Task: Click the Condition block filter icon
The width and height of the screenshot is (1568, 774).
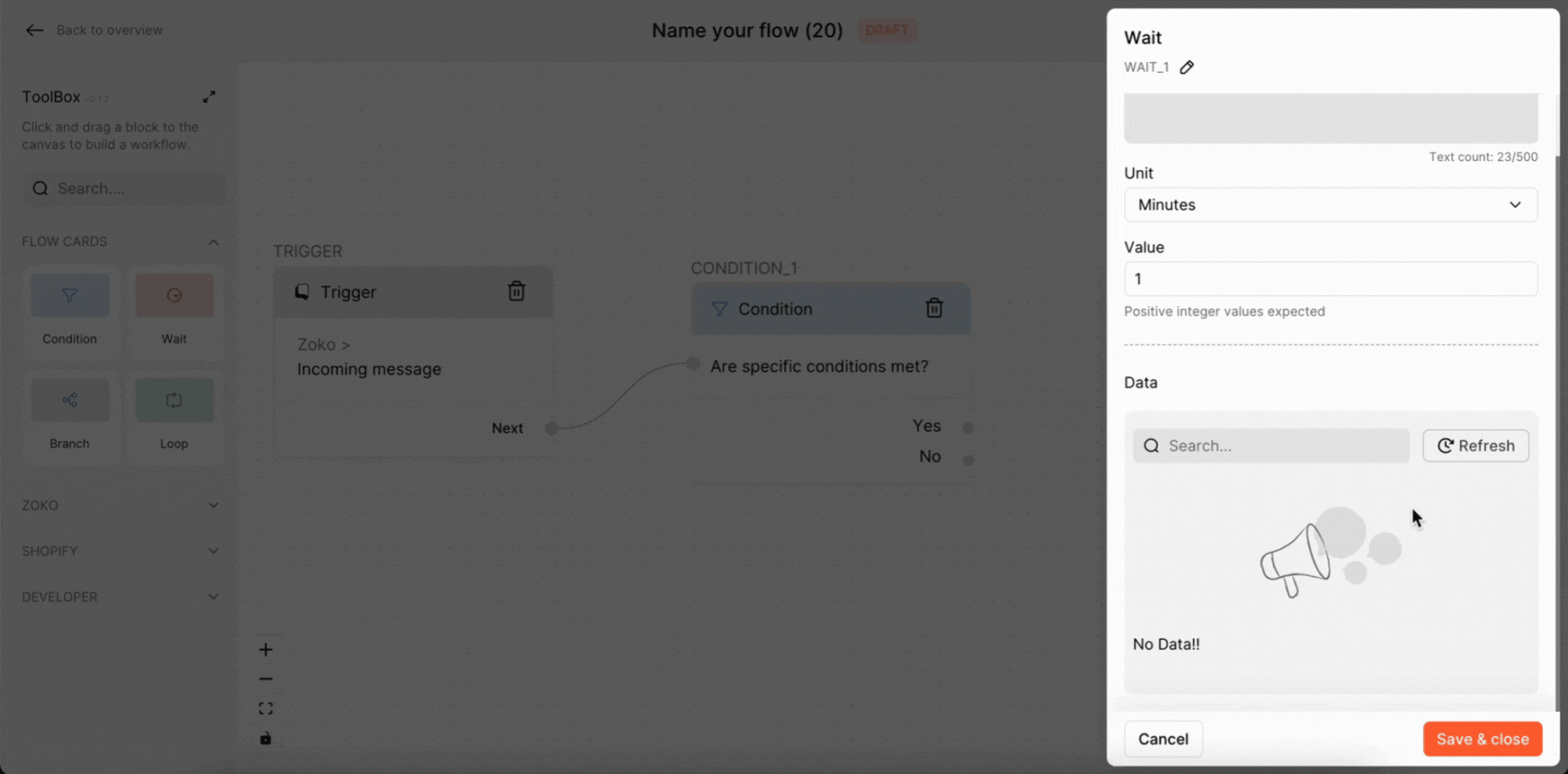Action: point(720,309)
